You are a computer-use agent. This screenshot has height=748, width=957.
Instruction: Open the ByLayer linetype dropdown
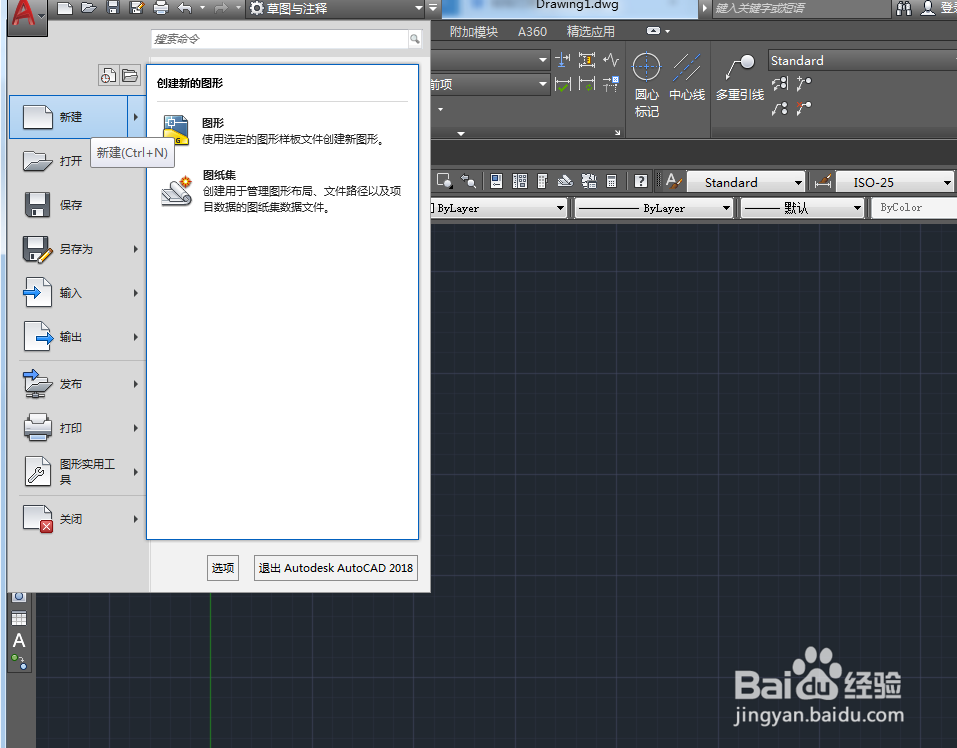[x=654, y=208]
